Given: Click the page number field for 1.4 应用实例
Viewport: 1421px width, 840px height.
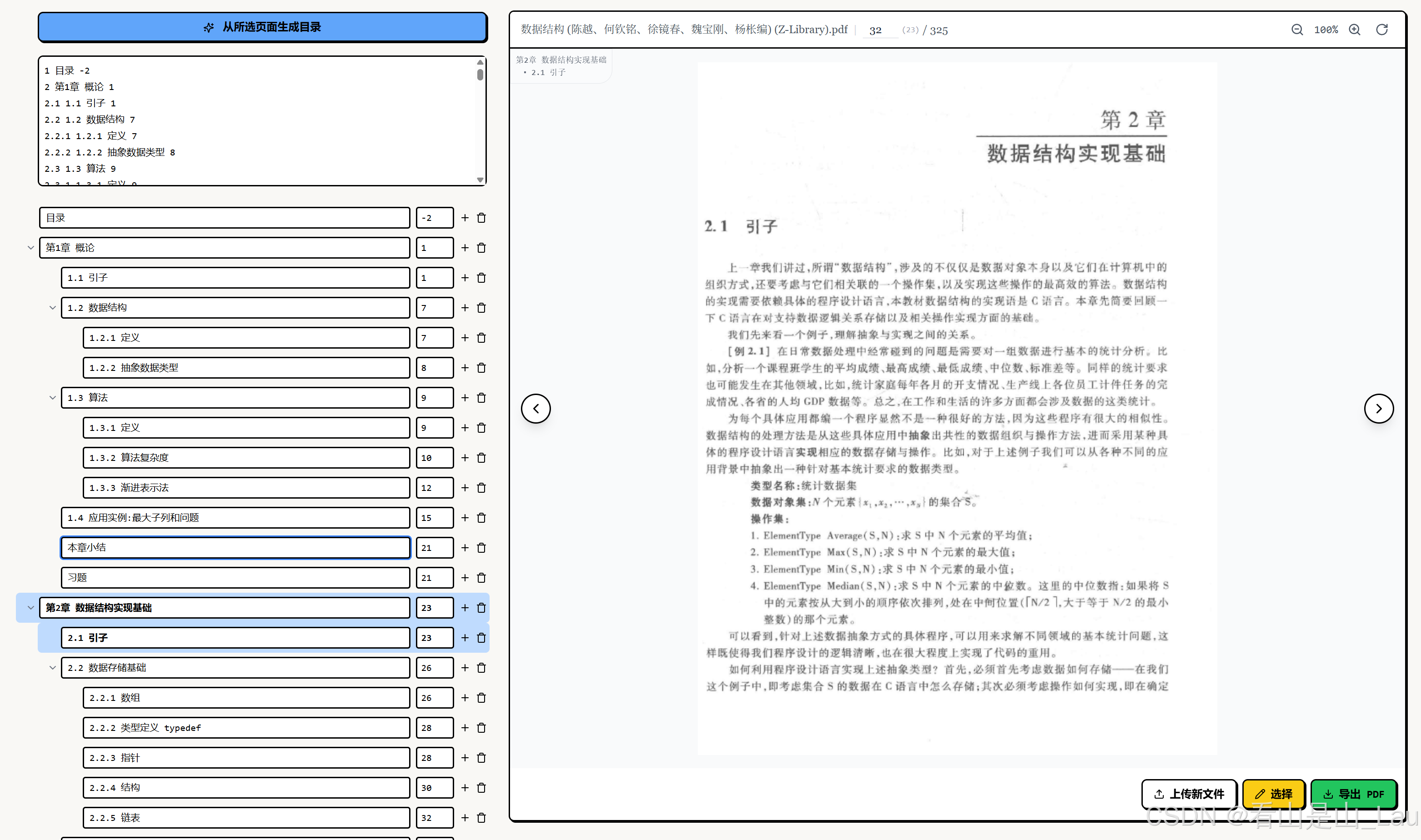Looking at the screenshot, I should pos(434,518).
